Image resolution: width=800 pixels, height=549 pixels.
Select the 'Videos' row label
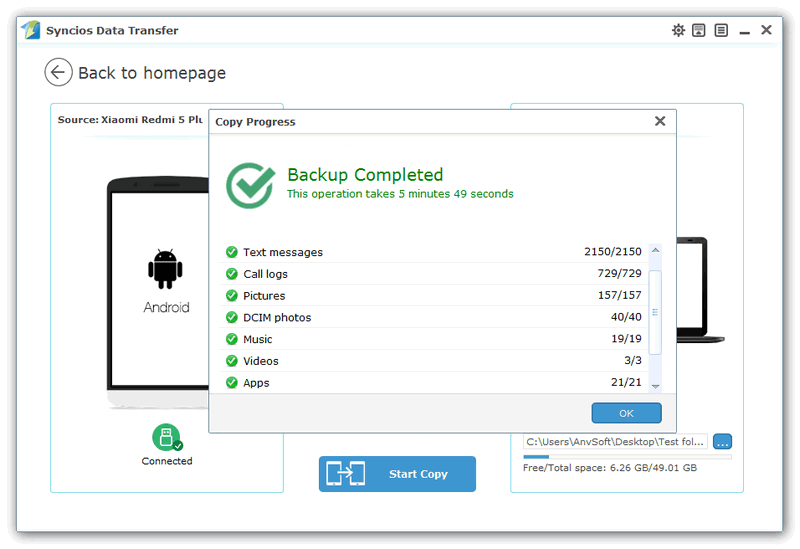click(261, 361)
